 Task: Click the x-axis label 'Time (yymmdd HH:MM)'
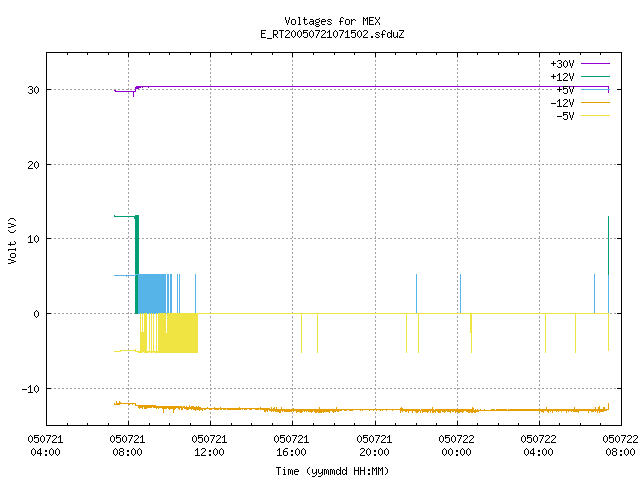[x=332, y=471]
